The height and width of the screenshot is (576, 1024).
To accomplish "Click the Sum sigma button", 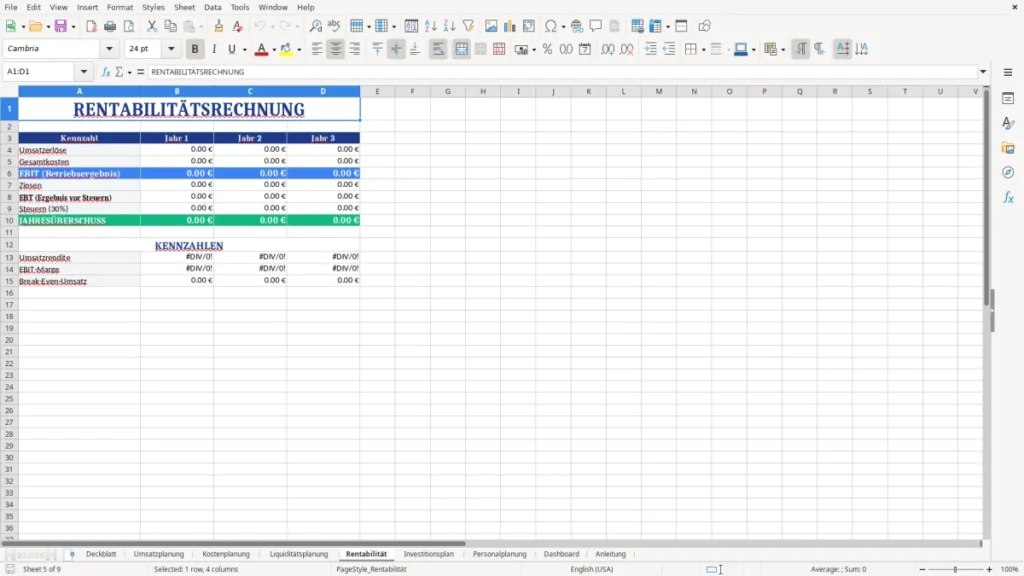I will point(119,72).
